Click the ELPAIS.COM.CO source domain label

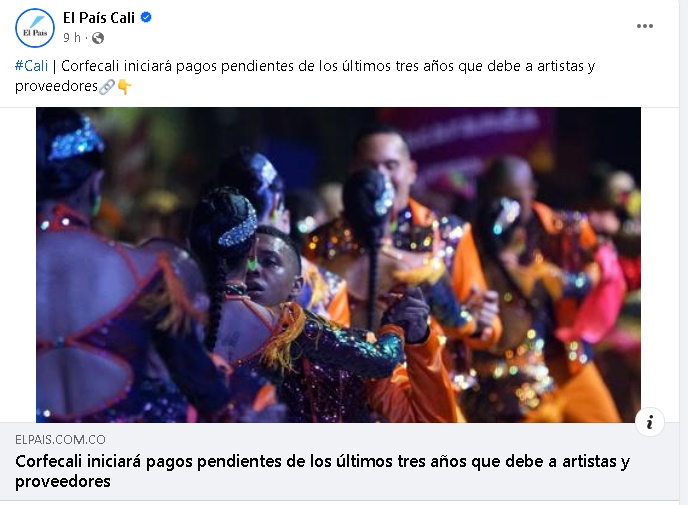(x=60, y=440)
